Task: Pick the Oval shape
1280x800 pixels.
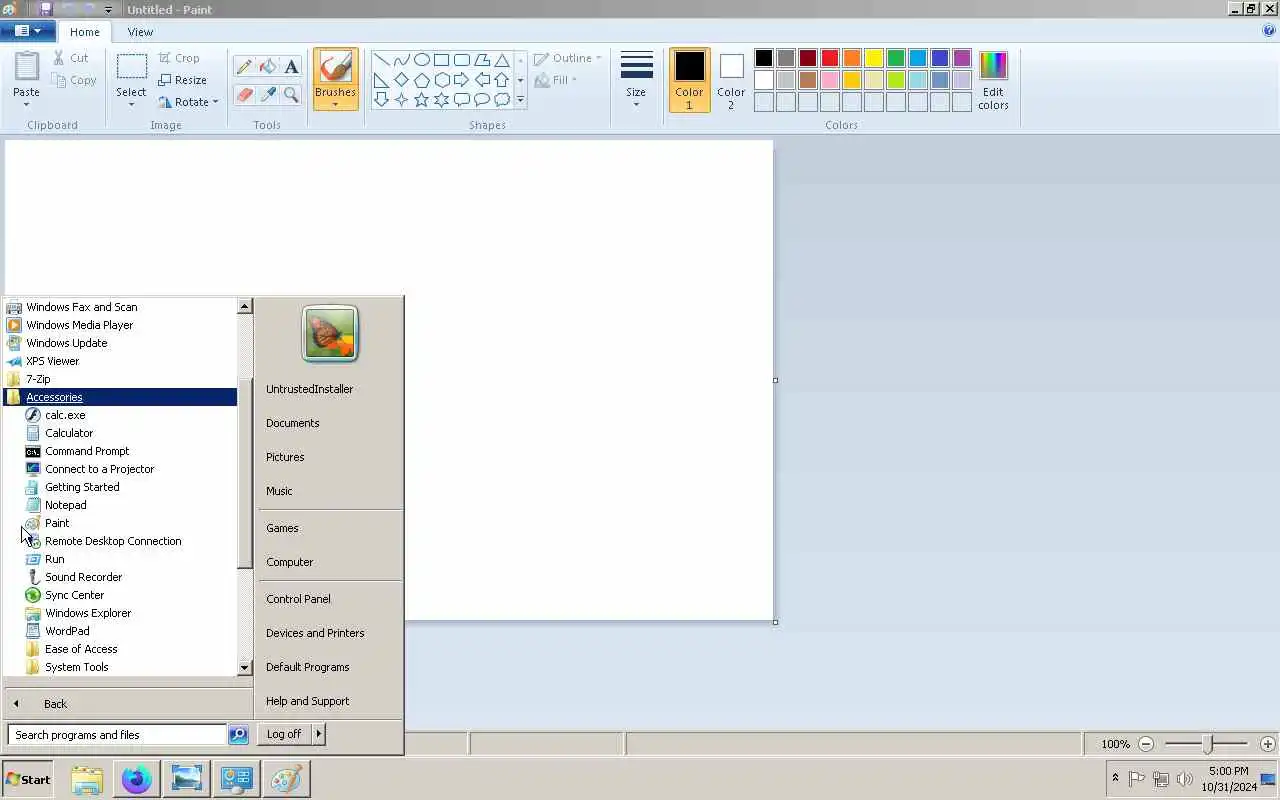Action: pos(421,60)
